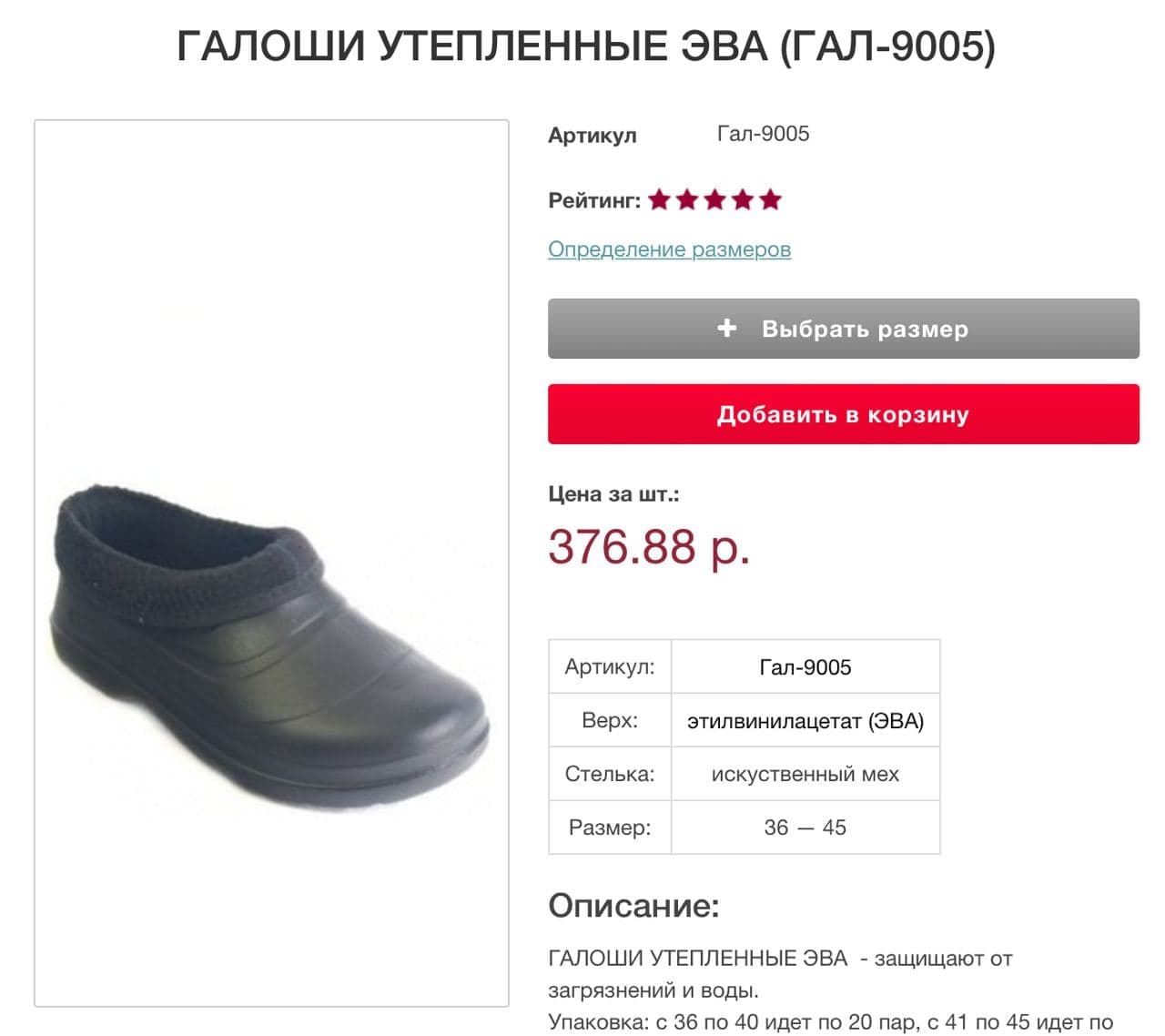Click the price 376.88 р.
Screen dimensions: 1165x1036
[x=649, y=547]
